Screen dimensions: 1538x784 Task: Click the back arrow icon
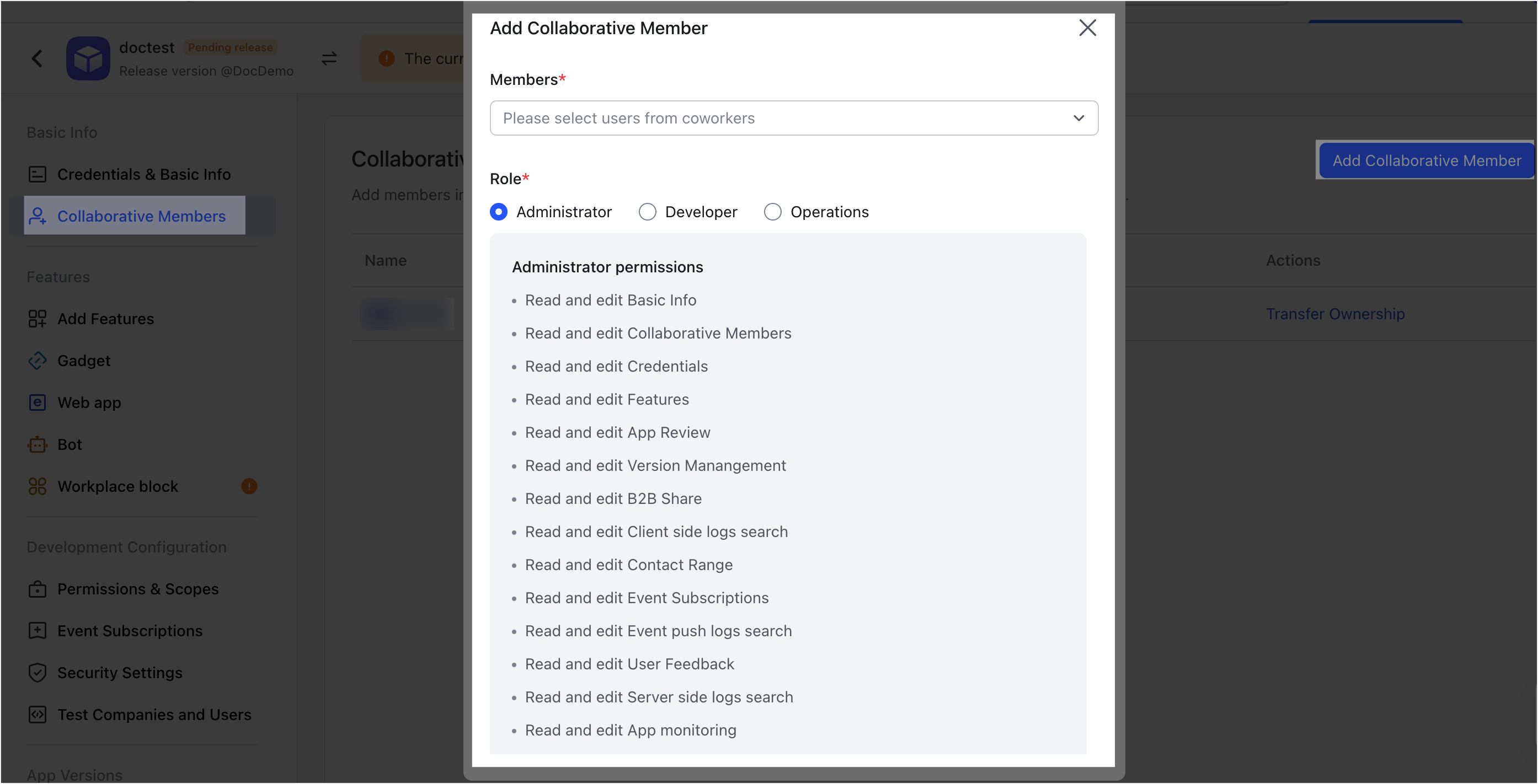tap(37, 58)
